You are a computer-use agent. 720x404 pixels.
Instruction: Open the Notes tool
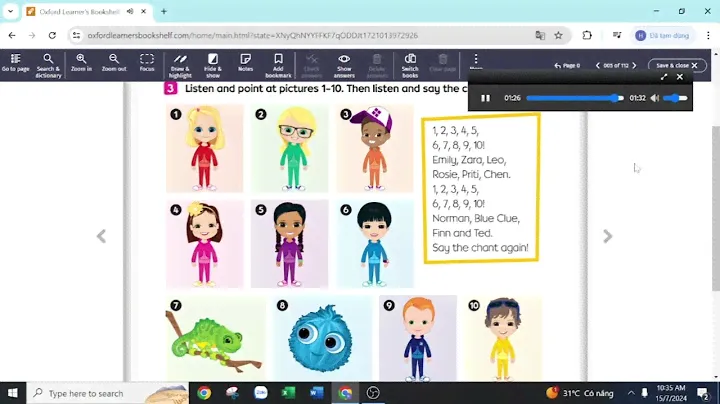(x=246, y=63)
